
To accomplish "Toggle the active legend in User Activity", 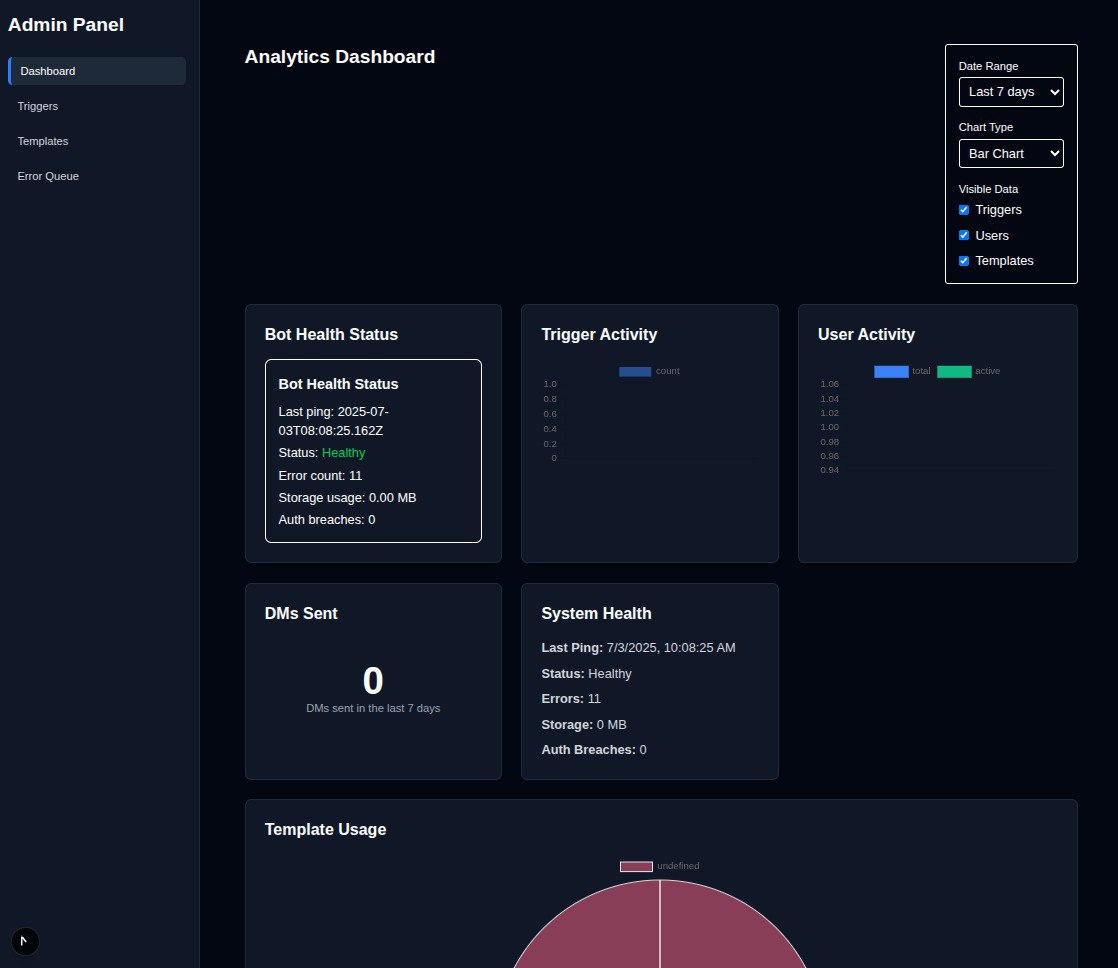I will [x=954, y=371].
